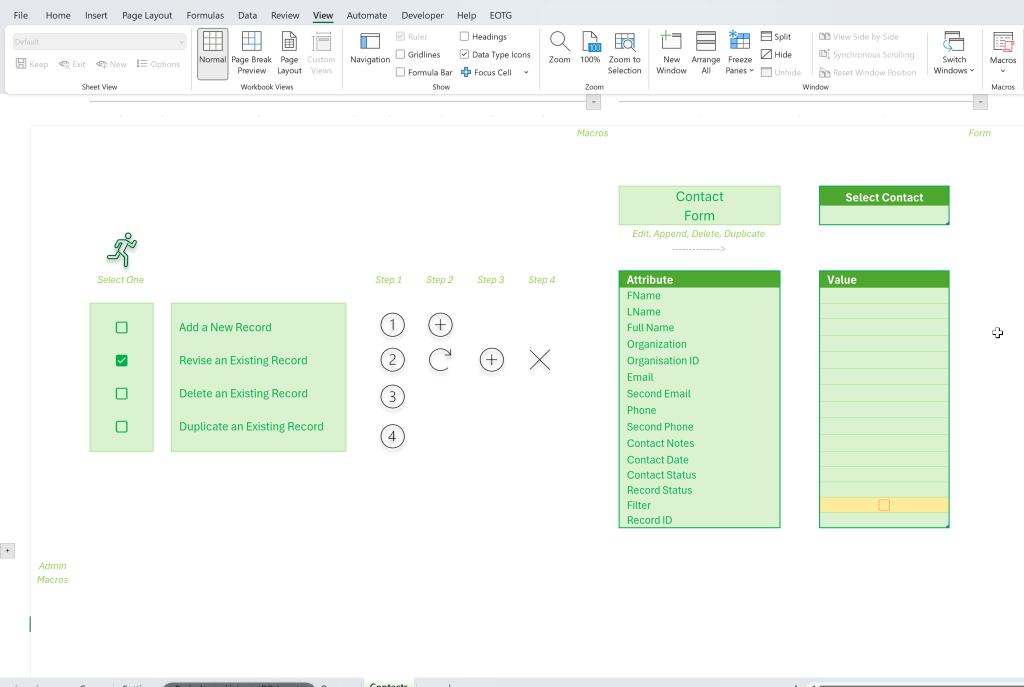
Task: Click the Select Contact input cell
Action: 884,216
